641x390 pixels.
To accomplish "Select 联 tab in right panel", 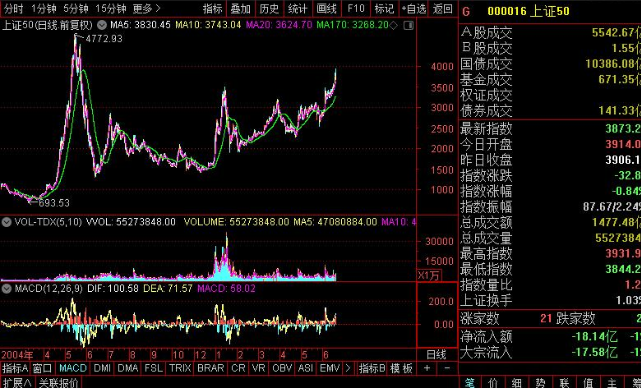I will (x=565, y=383).
